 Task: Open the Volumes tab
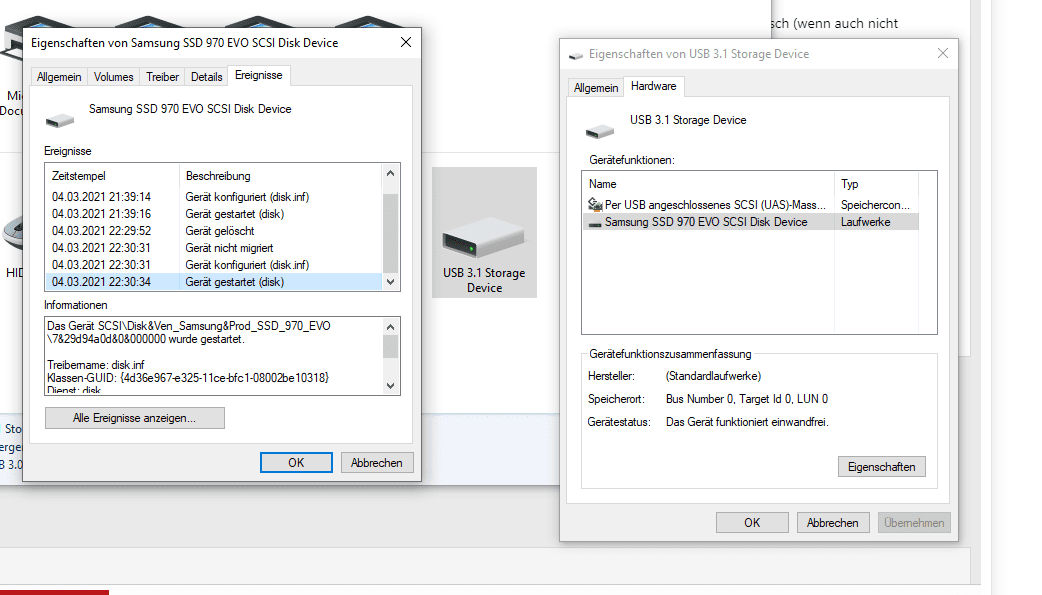[114, 77]
